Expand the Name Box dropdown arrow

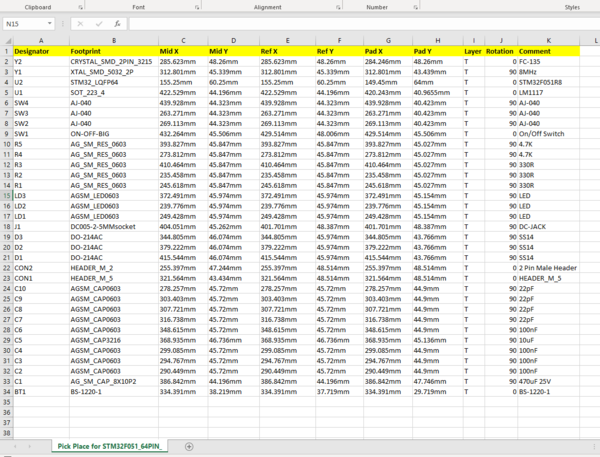[x=50, y=24]
